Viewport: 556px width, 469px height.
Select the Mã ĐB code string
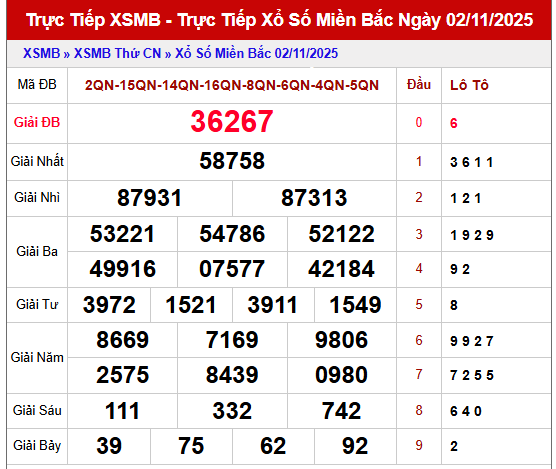pyautogui.click(x=232, y=85)
